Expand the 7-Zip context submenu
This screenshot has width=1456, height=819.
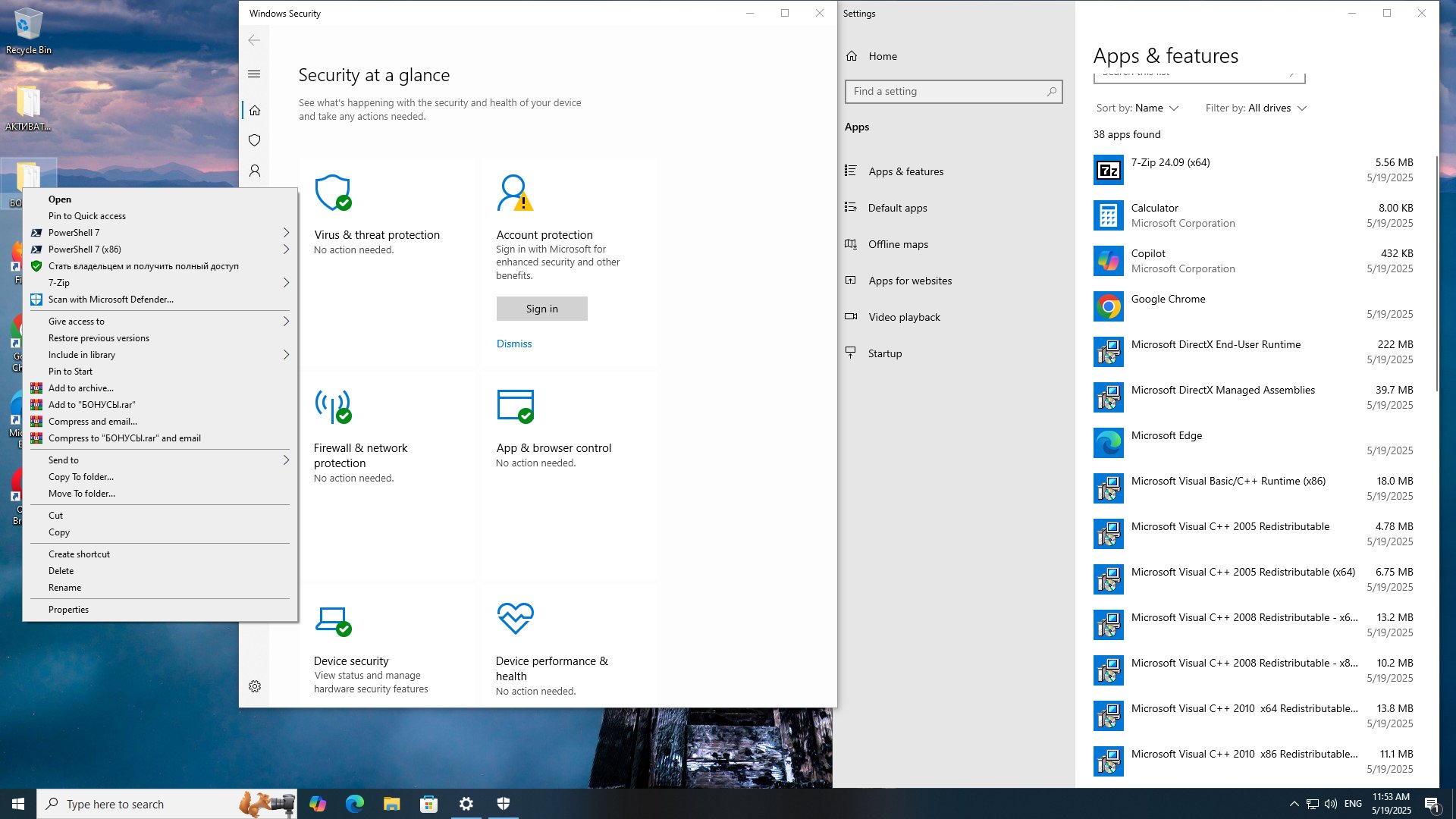(160, 282)
